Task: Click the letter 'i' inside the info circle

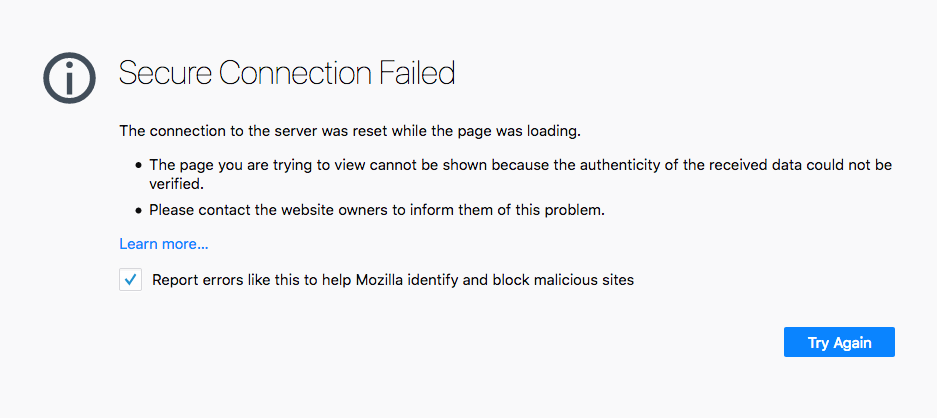Action: 69,78
